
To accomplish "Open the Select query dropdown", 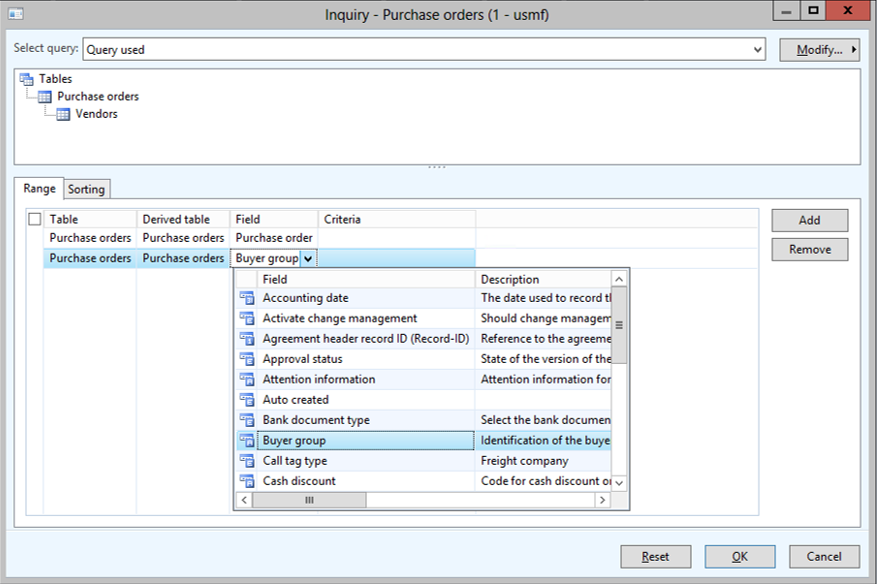I will [757, 49].
